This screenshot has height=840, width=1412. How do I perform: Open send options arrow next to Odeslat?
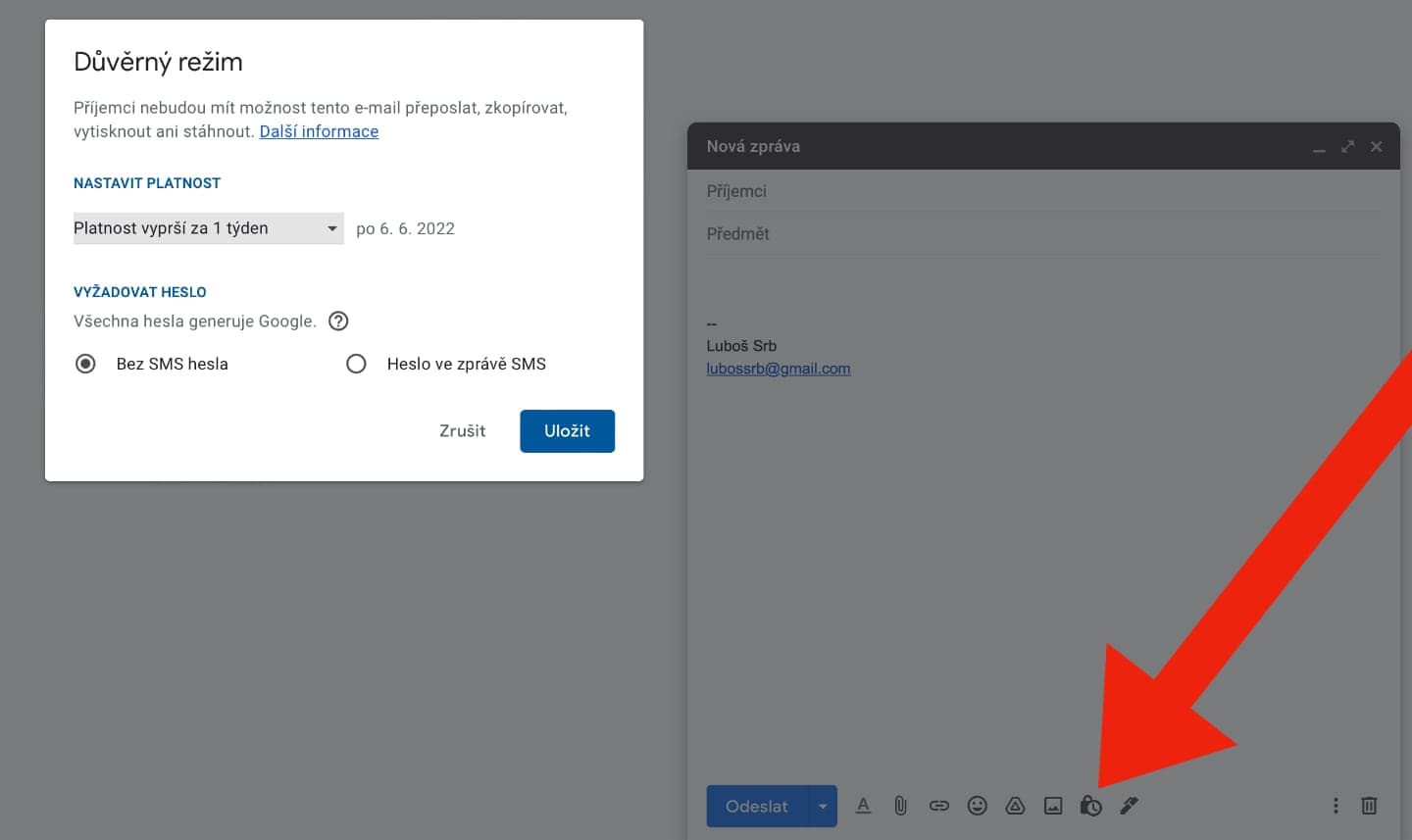[823, 806]
